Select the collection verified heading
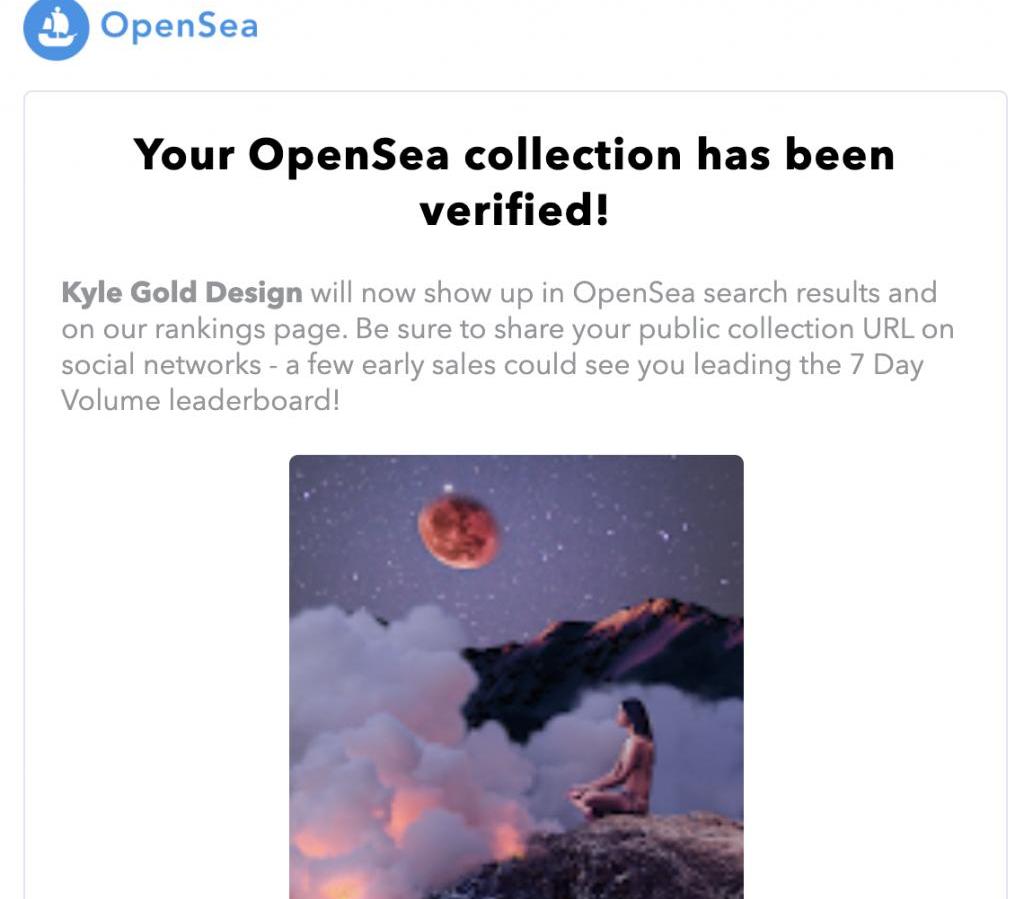Viewport: 1024px width, 899px height. pos(514,181)
